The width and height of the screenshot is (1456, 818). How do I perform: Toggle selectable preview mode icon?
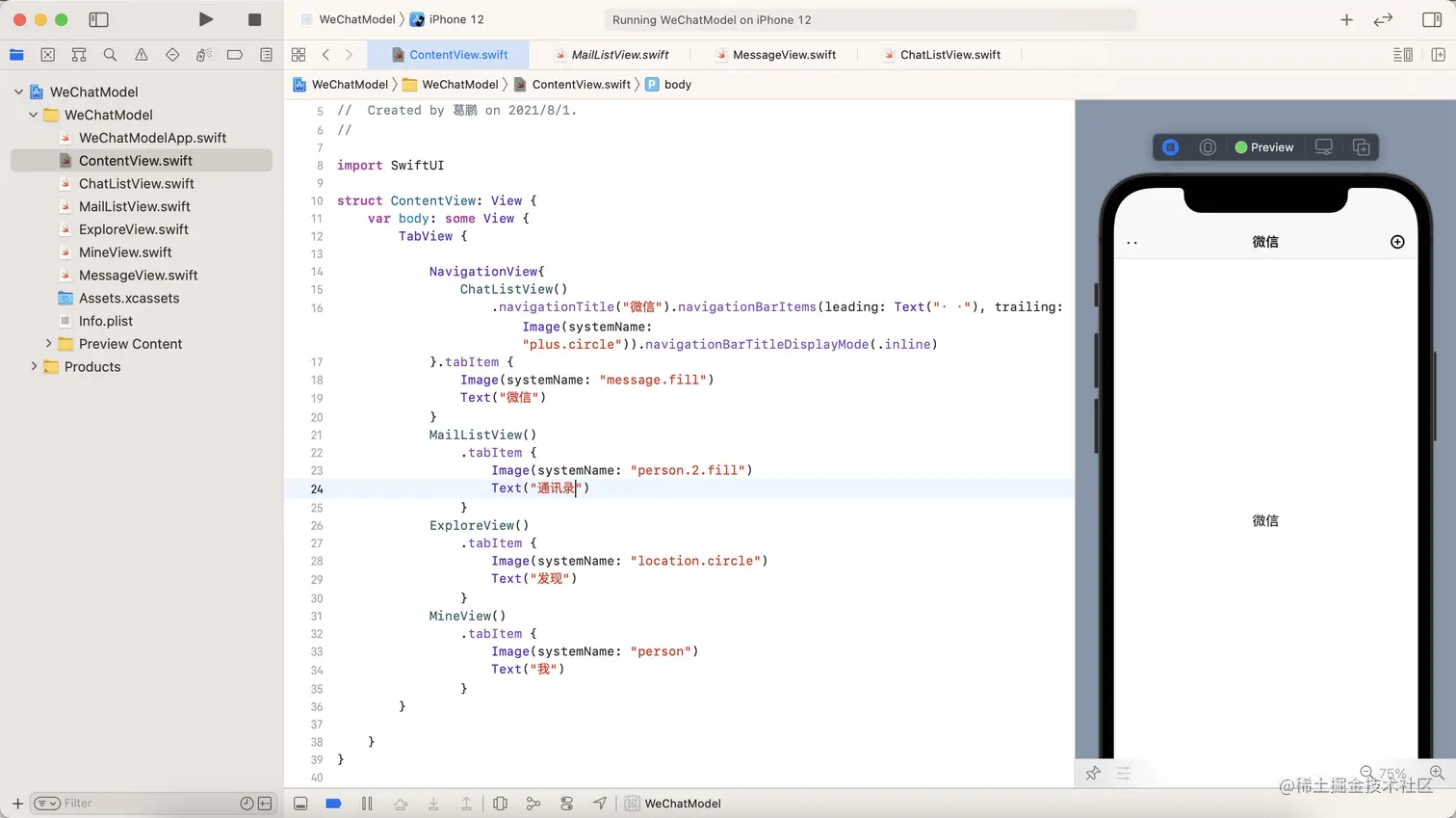[1208, 147]
